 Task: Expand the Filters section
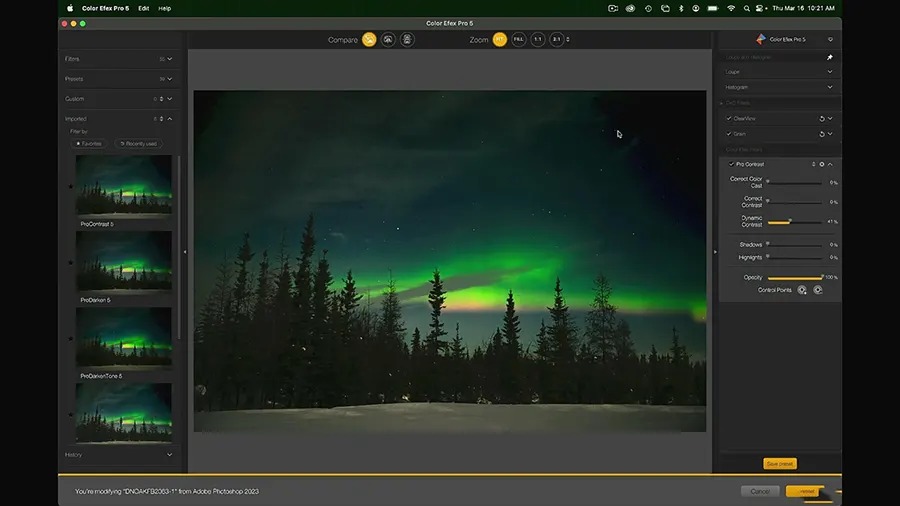coord(170,59)
